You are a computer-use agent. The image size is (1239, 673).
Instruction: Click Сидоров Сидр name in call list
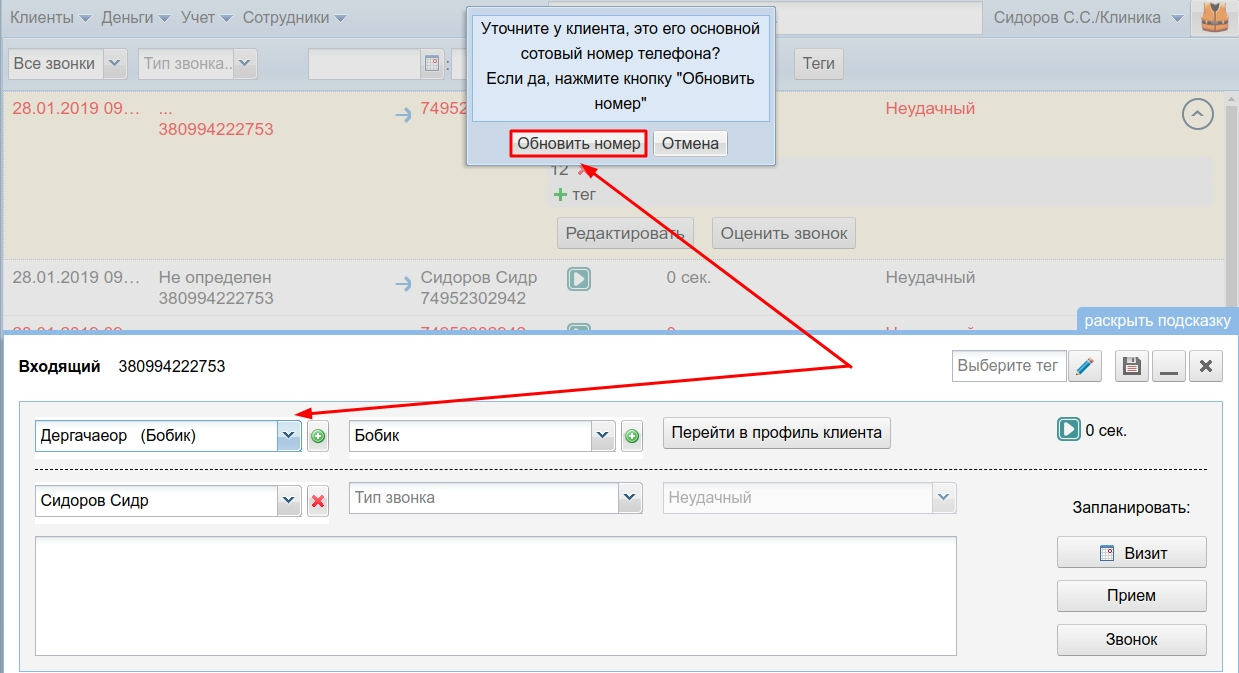coord(479,277)
